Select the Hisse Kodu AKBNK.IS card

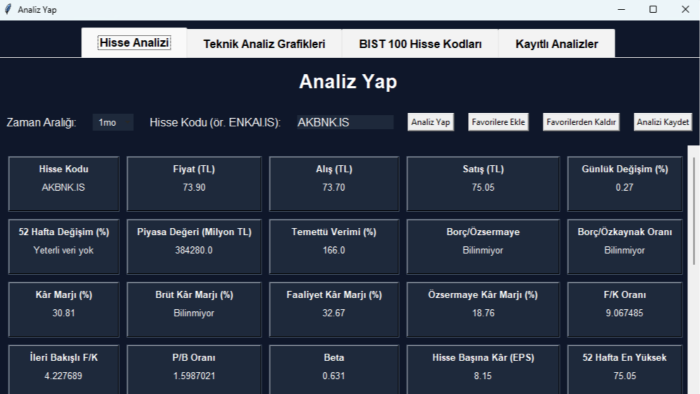point(63,183)
